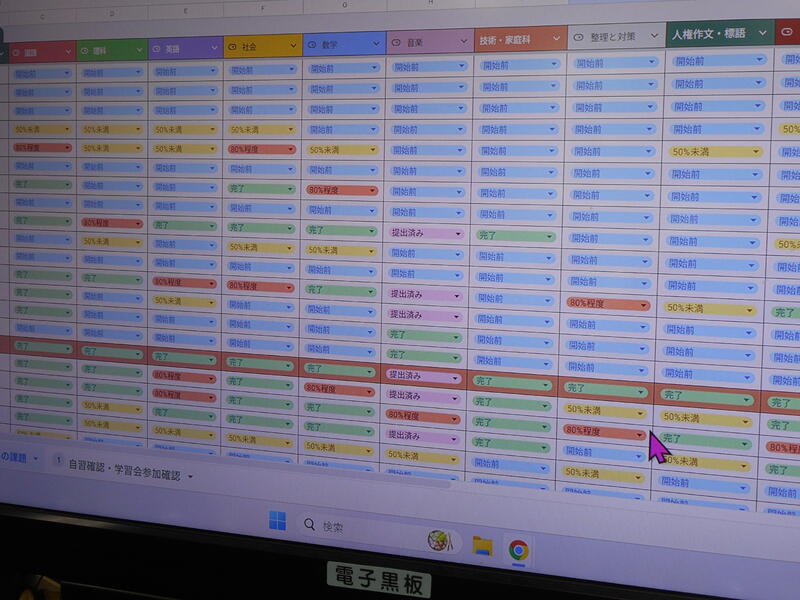
Task: Click the column type icon beside 数学 header
Action: [x=312, y=46]
